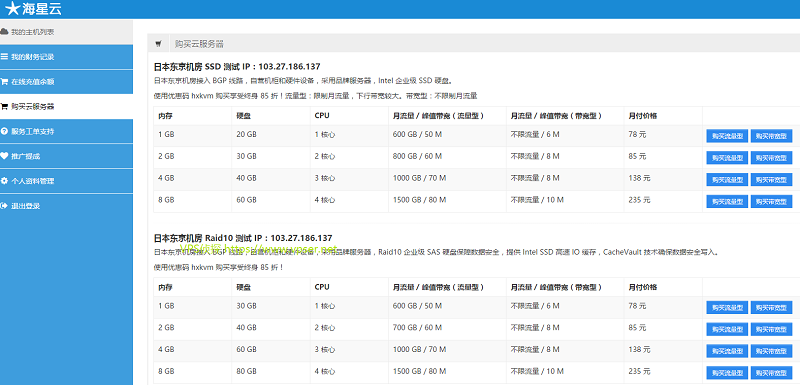Screen dimensions: 800x385
Task: Click Raid10 section 使用优惠码 hxkvm promo text line
Action: point(218,267)
